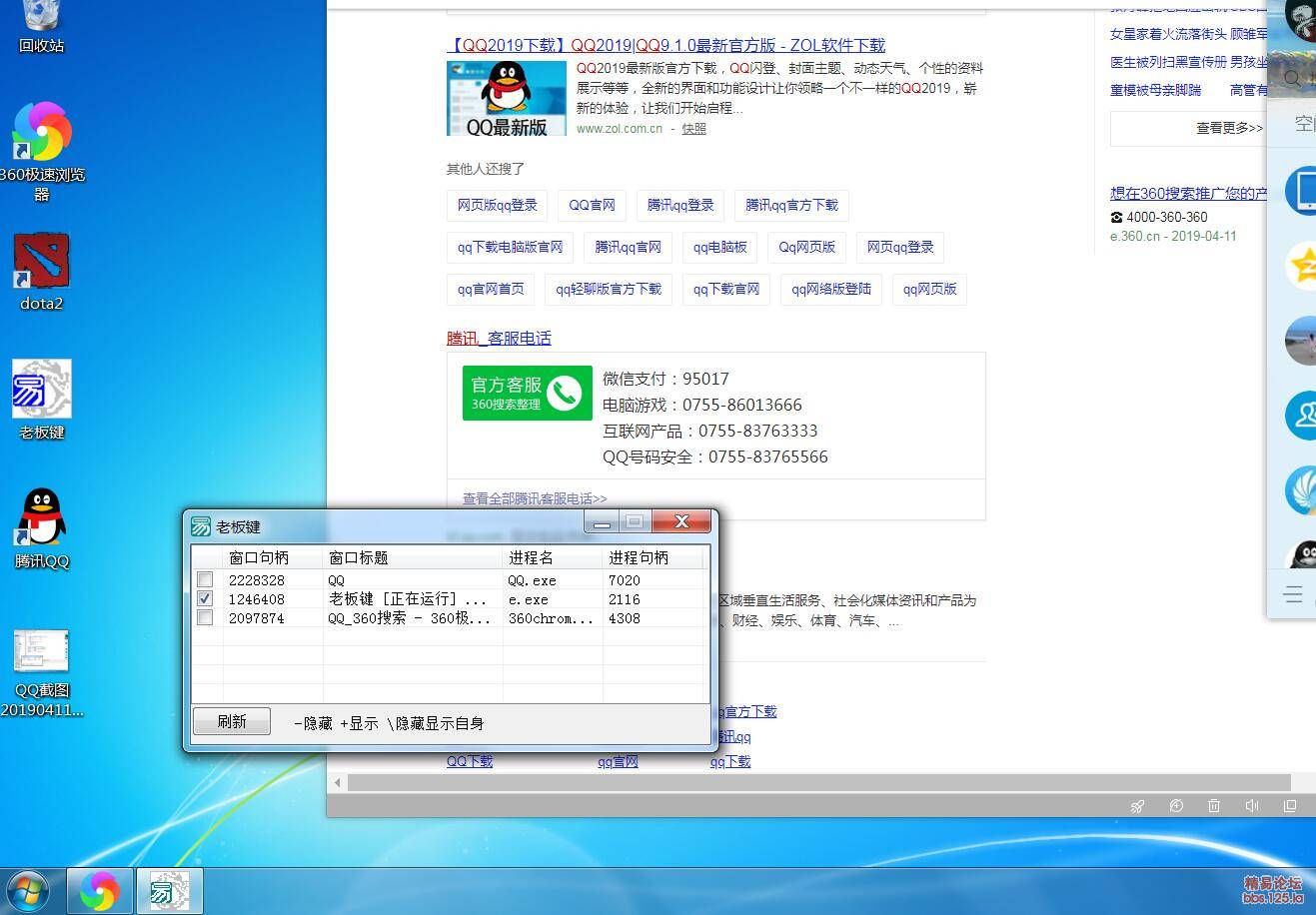Click browser horizontal scrollbar left arrow
This screenshot has height=915, width=1316.
point(338,782)
